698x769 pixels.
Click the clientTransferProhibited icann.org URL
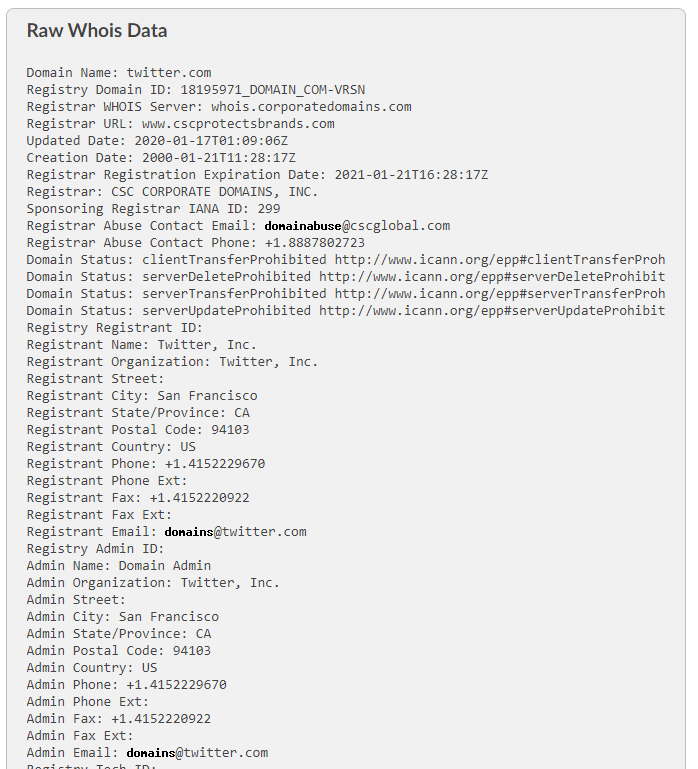(500, 259)
